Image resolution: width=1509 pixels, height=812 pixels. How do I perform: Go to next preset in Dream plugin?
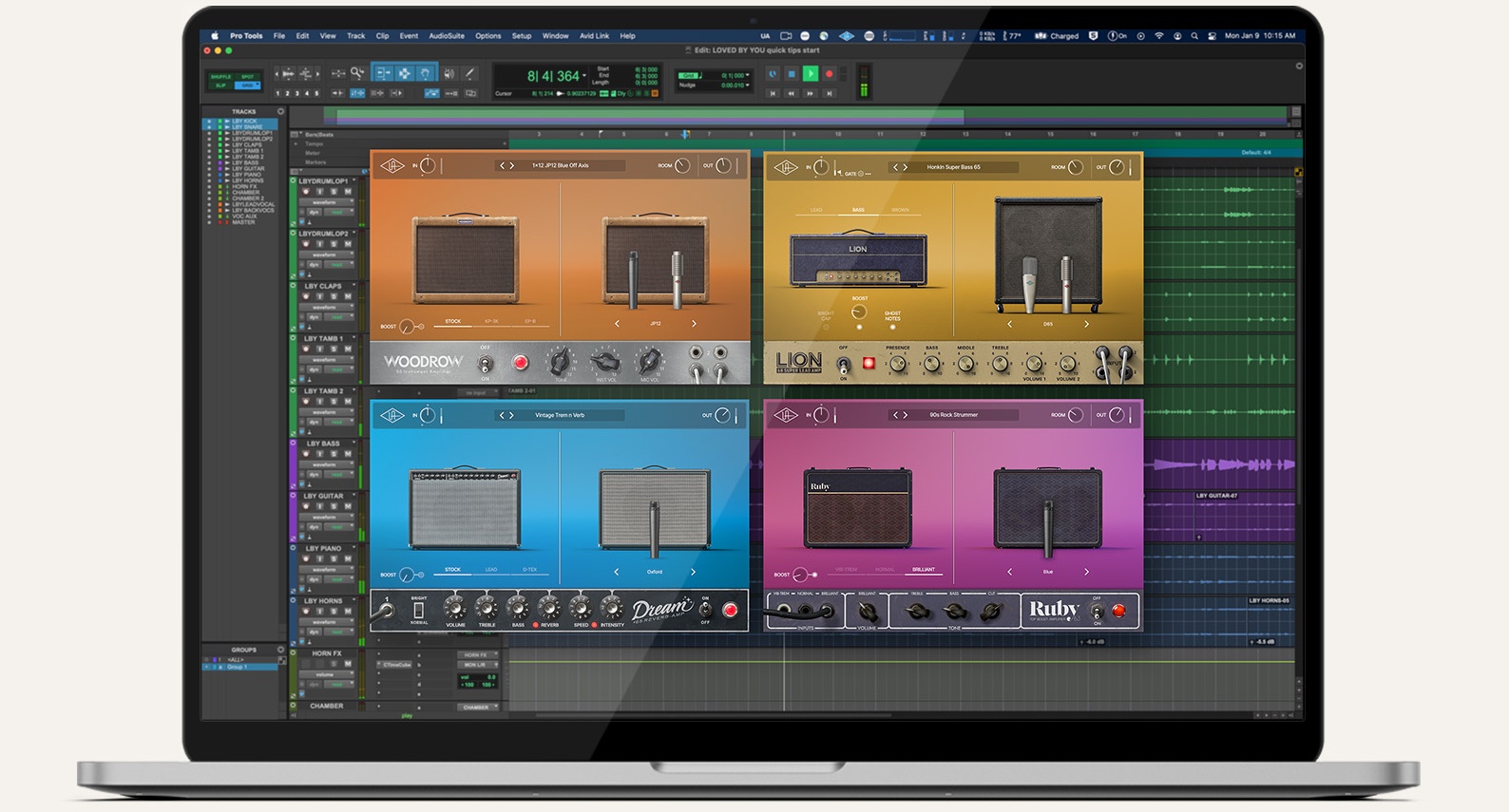(512, 415)
